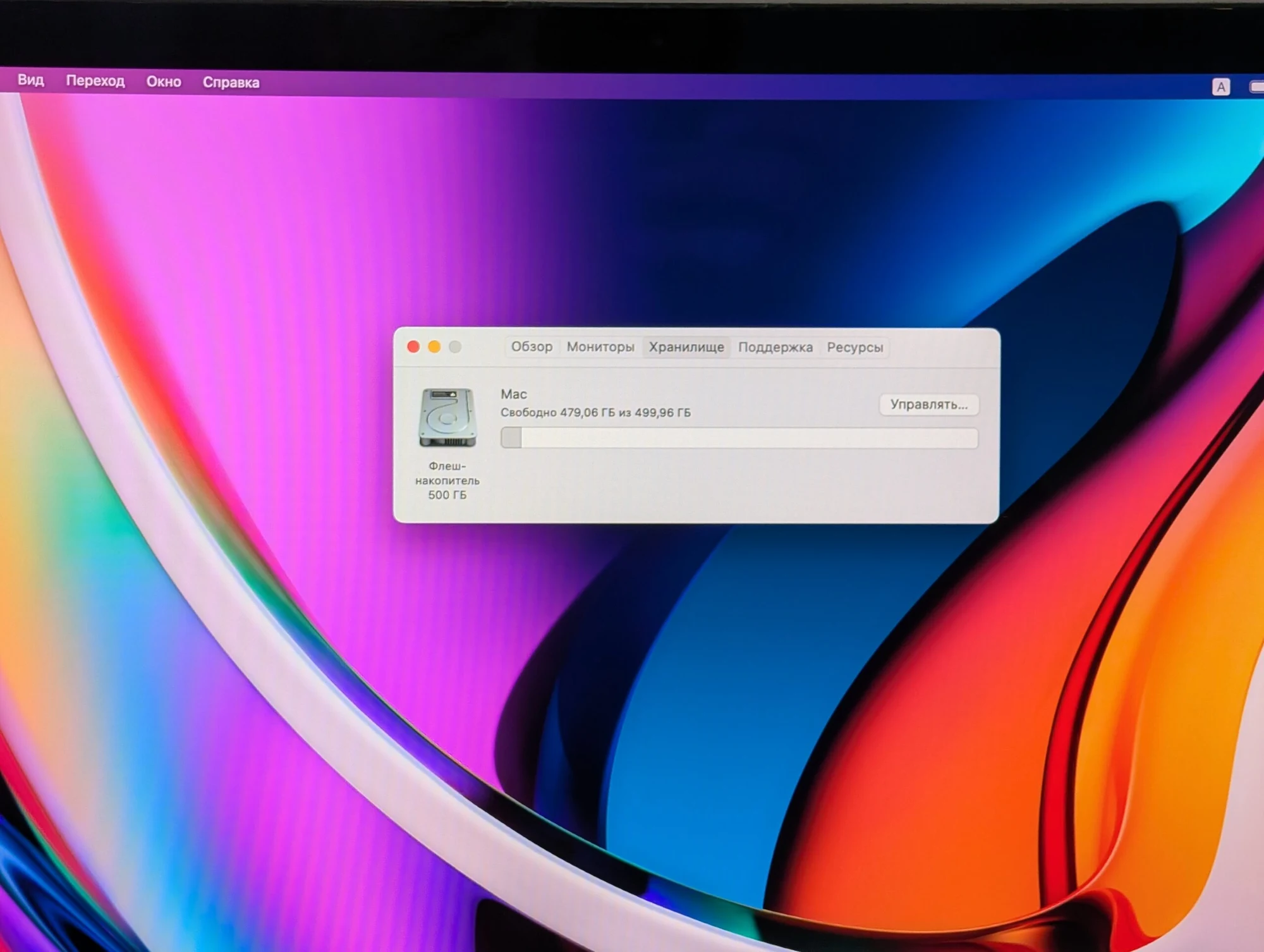Close the storage window with red button

tap(413, 346)
